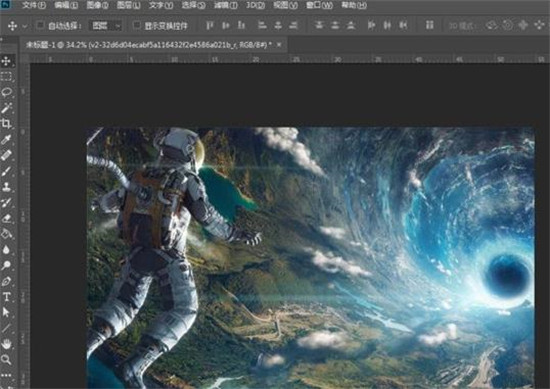Click the 3D roll mode icon
This screenshot has width=550, height=389.
507,25
